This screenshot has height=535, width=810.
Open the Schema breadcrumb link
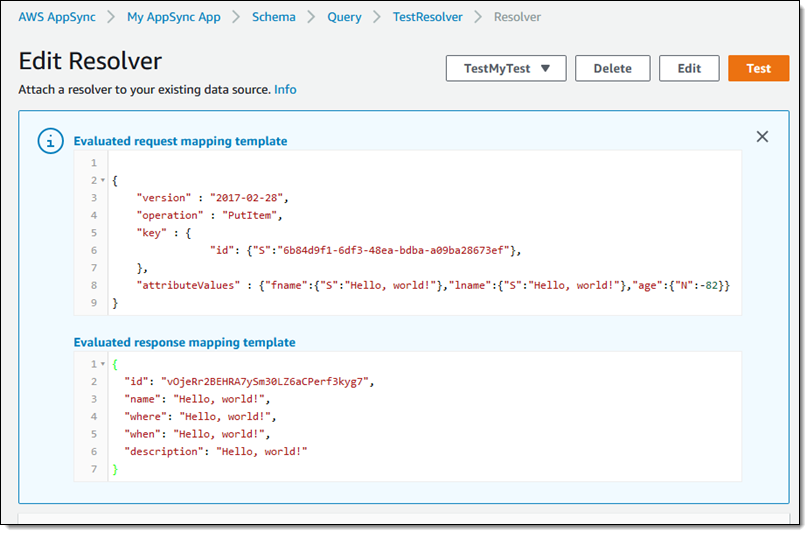click(274, 17)
